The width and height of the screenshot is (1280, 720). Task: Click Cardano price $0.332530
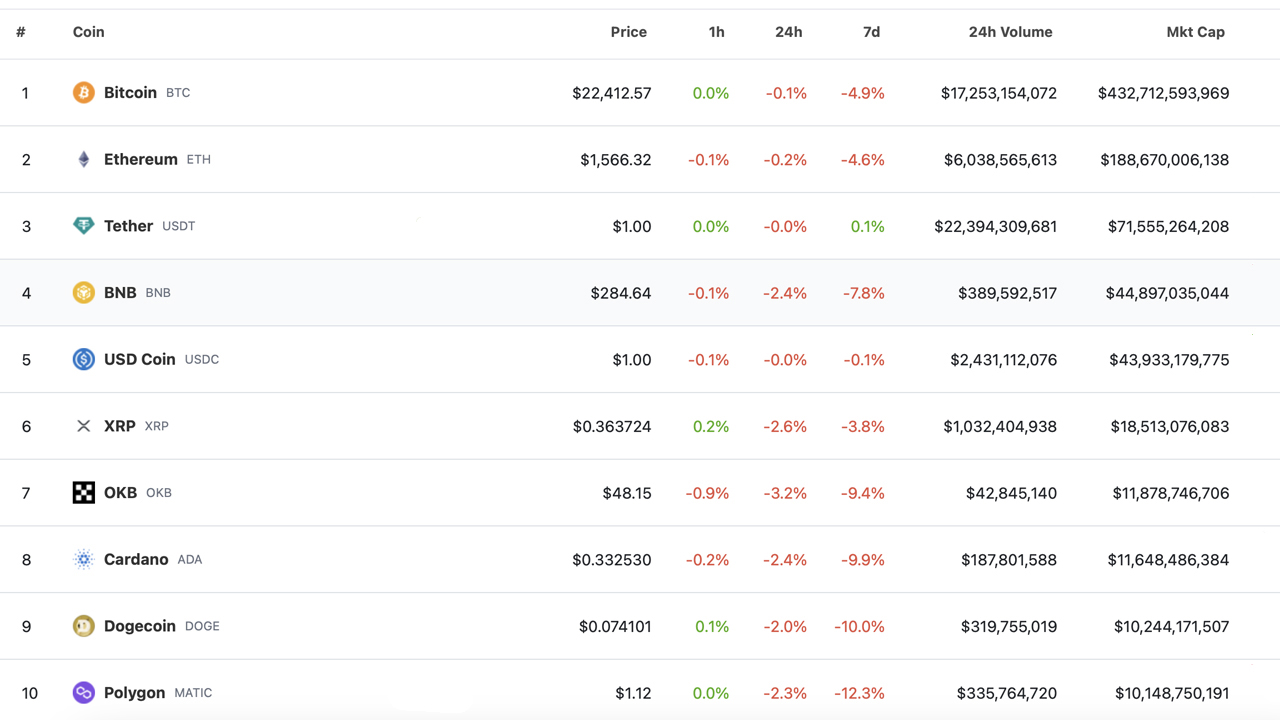(x=612, y=560)
